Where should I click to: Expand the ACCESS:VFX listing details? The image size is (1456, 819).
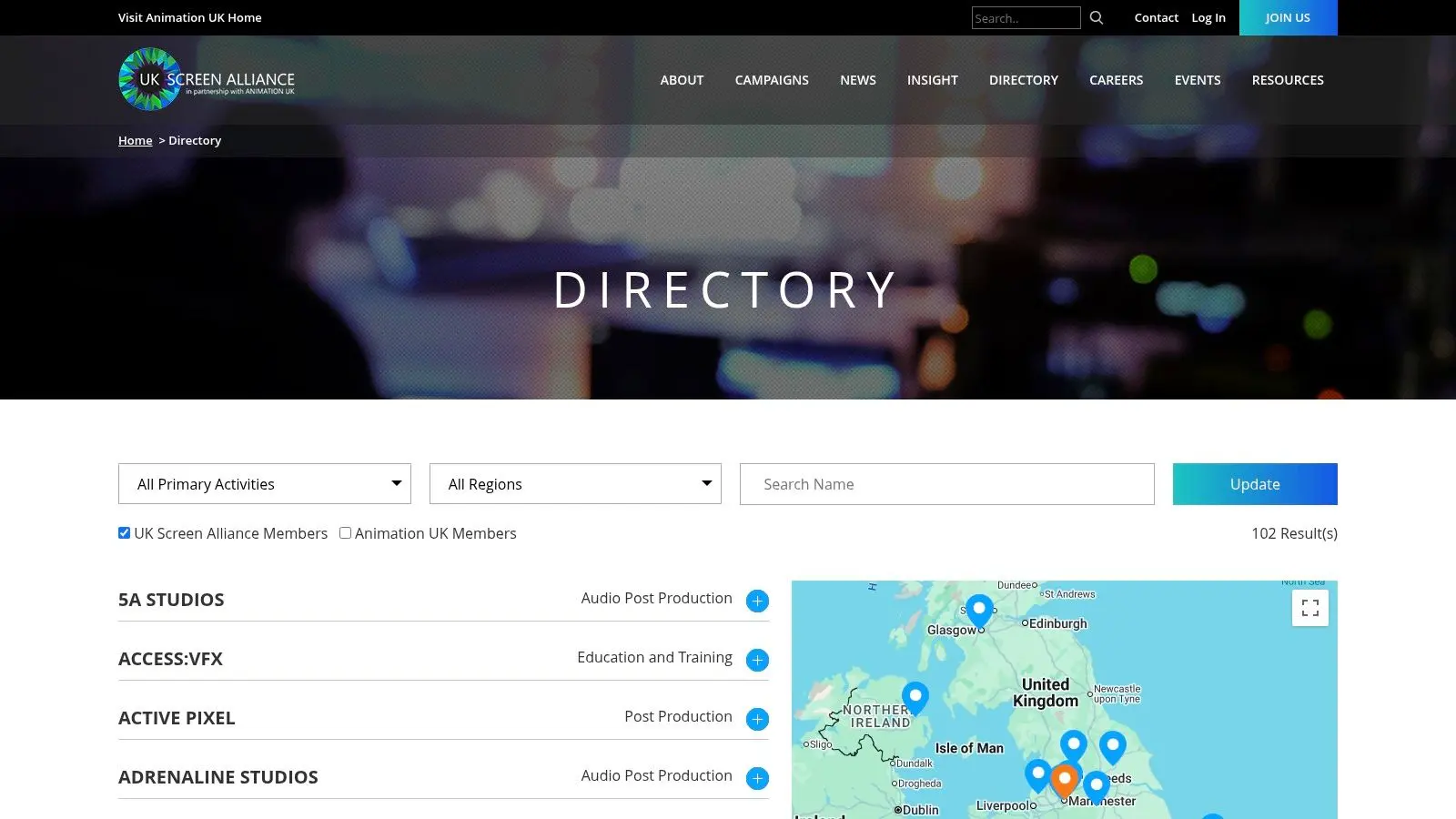click(757, 660)
